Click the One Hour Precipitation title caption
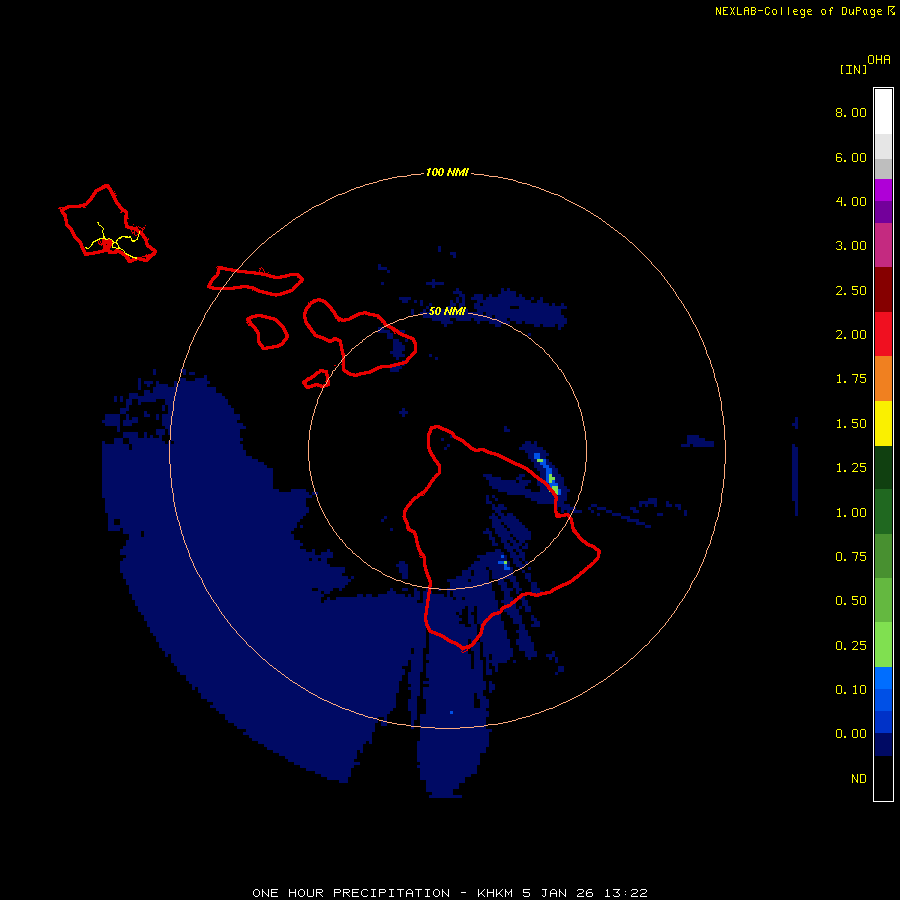Viewport: 900px width, 900px height. [449, 893]
